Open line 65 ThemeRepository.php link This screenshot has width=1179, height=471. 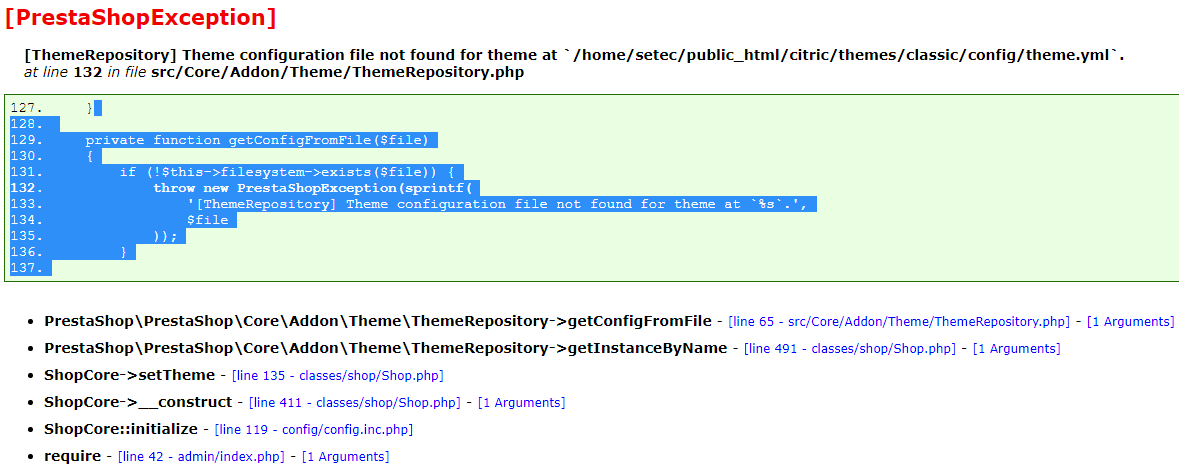point(899,322)
